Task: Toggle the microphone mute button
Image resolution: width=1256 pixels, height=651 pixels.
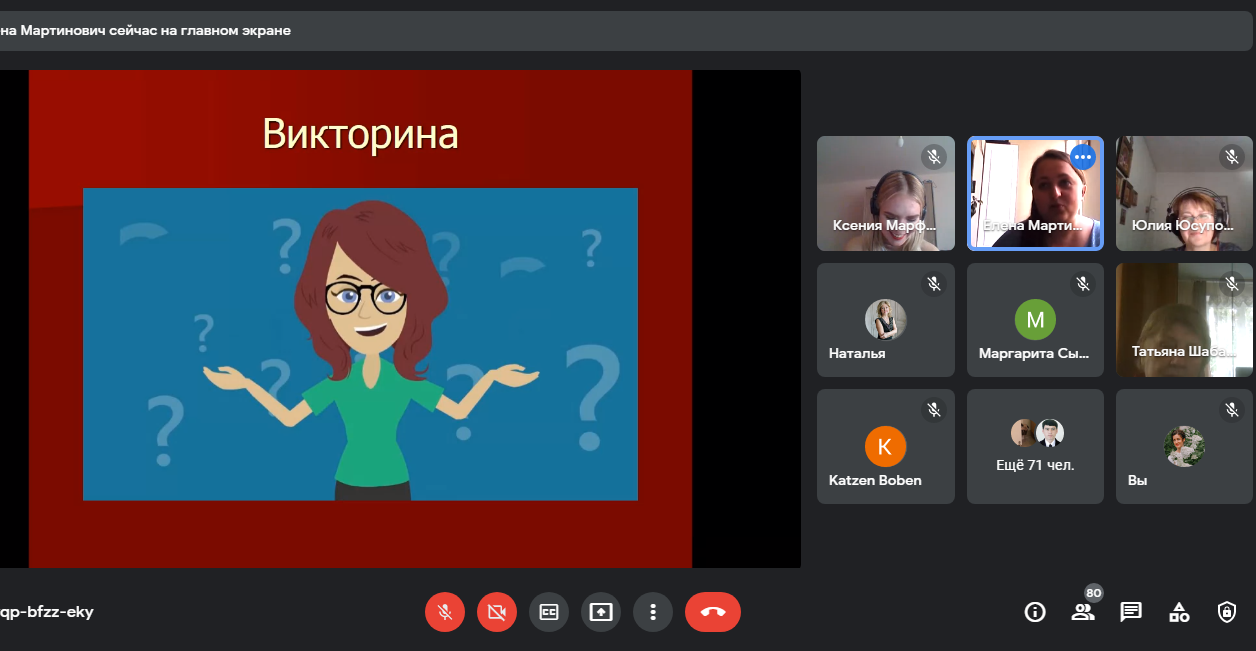Action: click(445, 612)
